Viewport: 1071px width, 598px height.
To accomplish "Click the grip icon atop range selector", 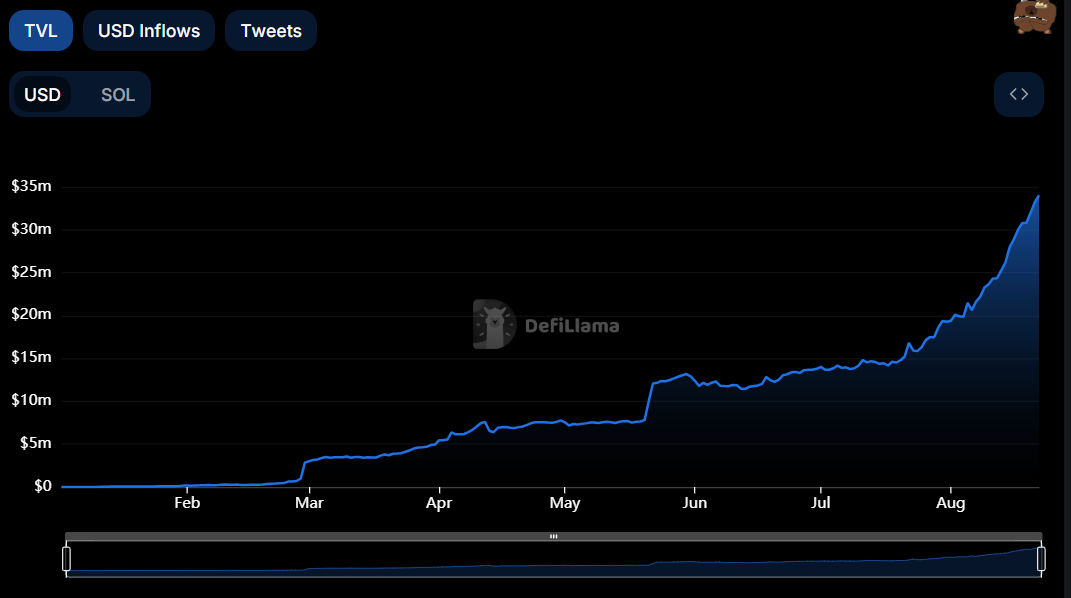I will pyautogui.click(x=553, y=537).
